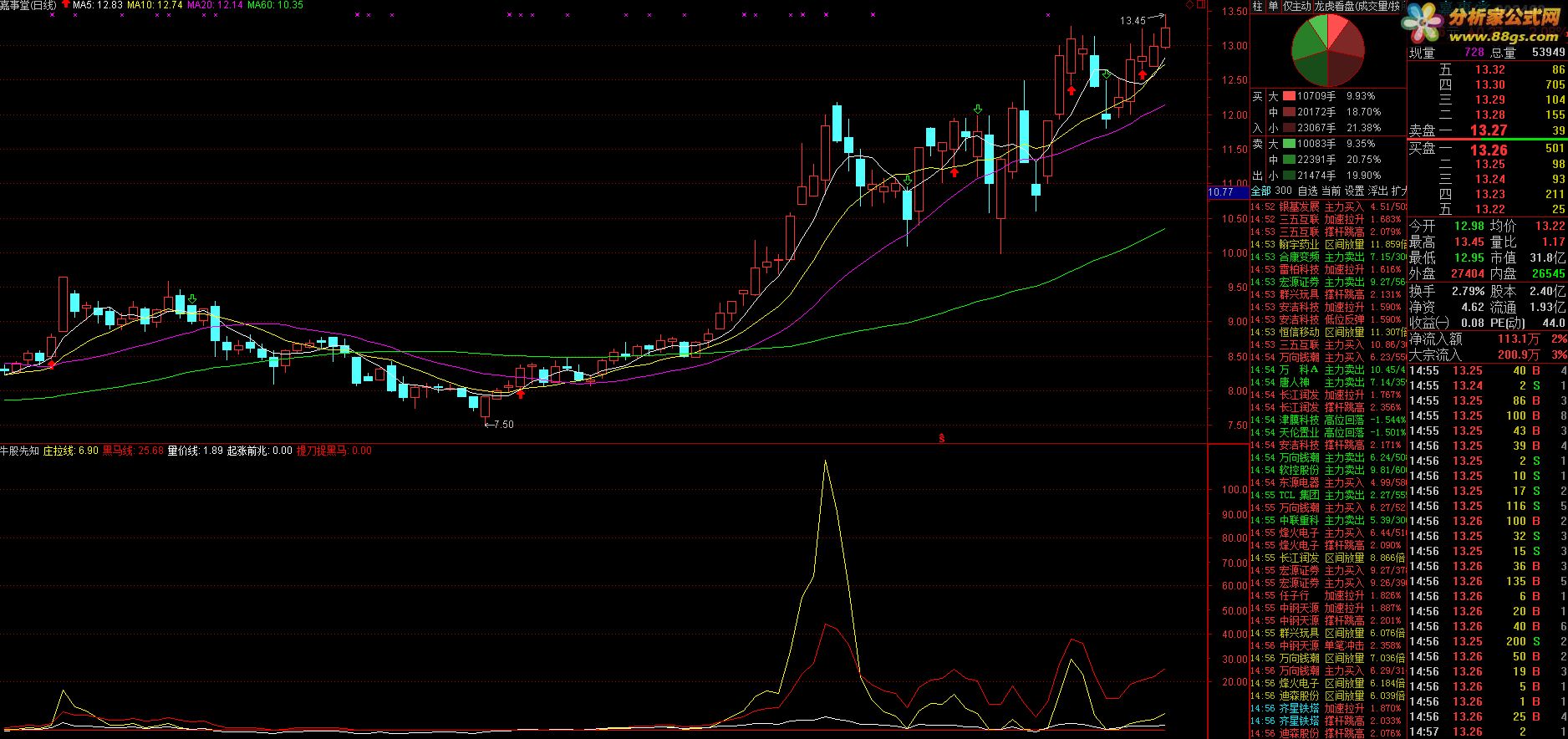Click the red dollar marker below the chart

coord(942,437)
